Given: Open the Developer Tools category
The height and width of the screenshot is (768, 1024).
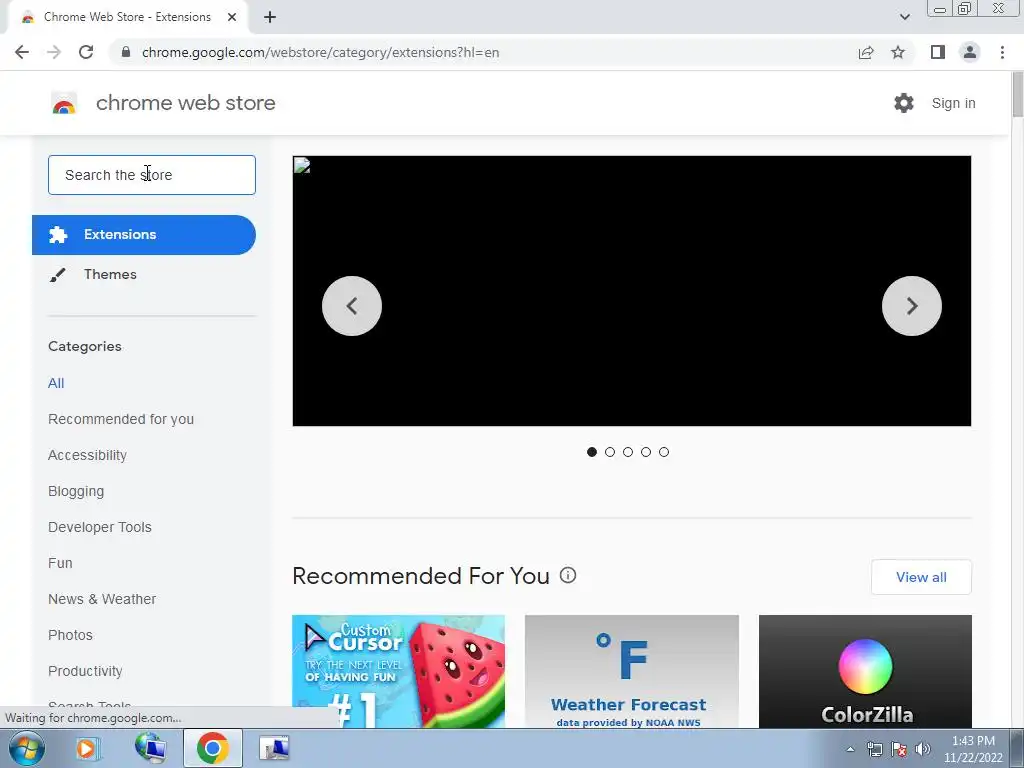Looking at the screenshot, I should click(x=100, y=527).
